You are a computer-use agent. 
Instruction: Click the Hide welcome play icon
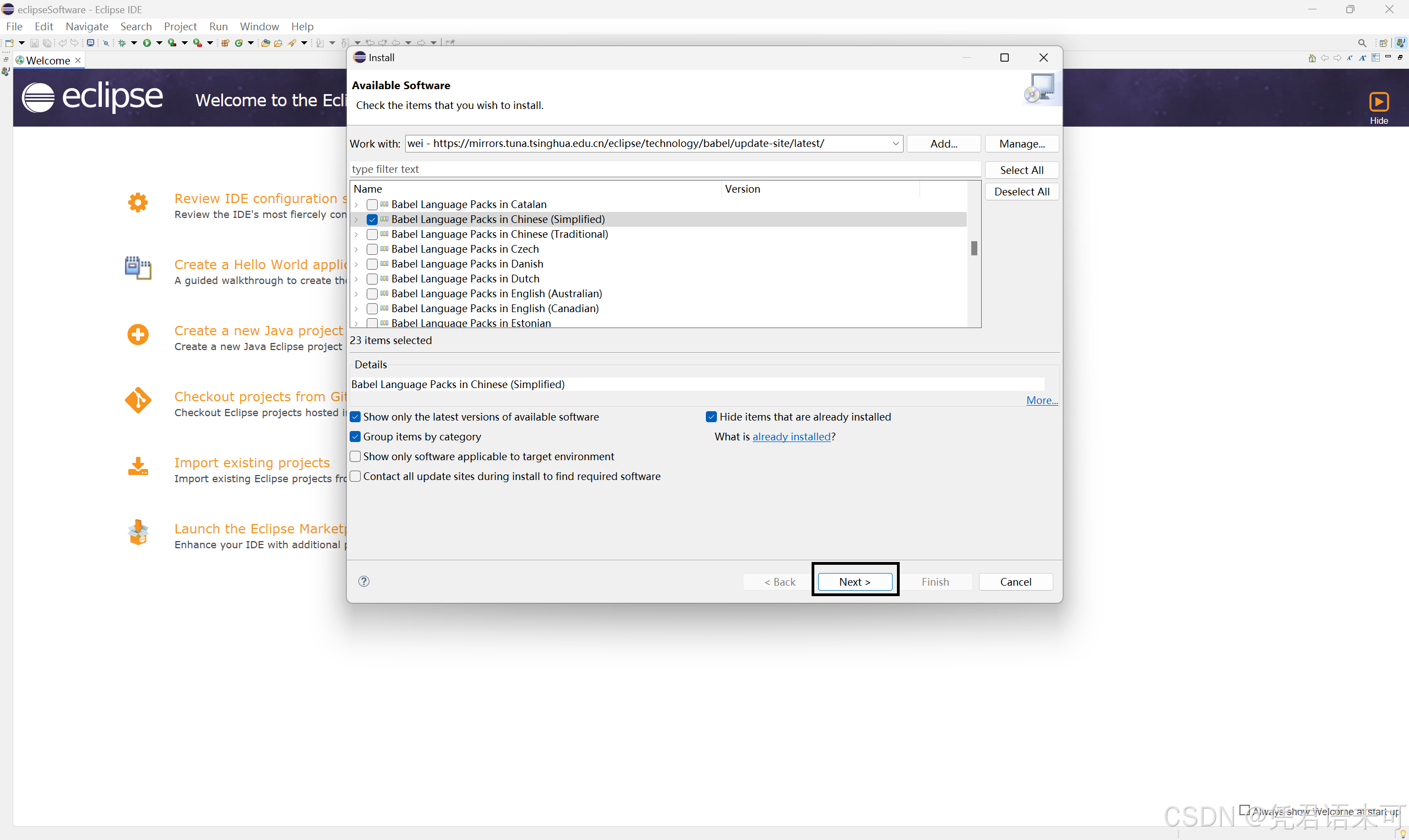(x=1379, y=102)
